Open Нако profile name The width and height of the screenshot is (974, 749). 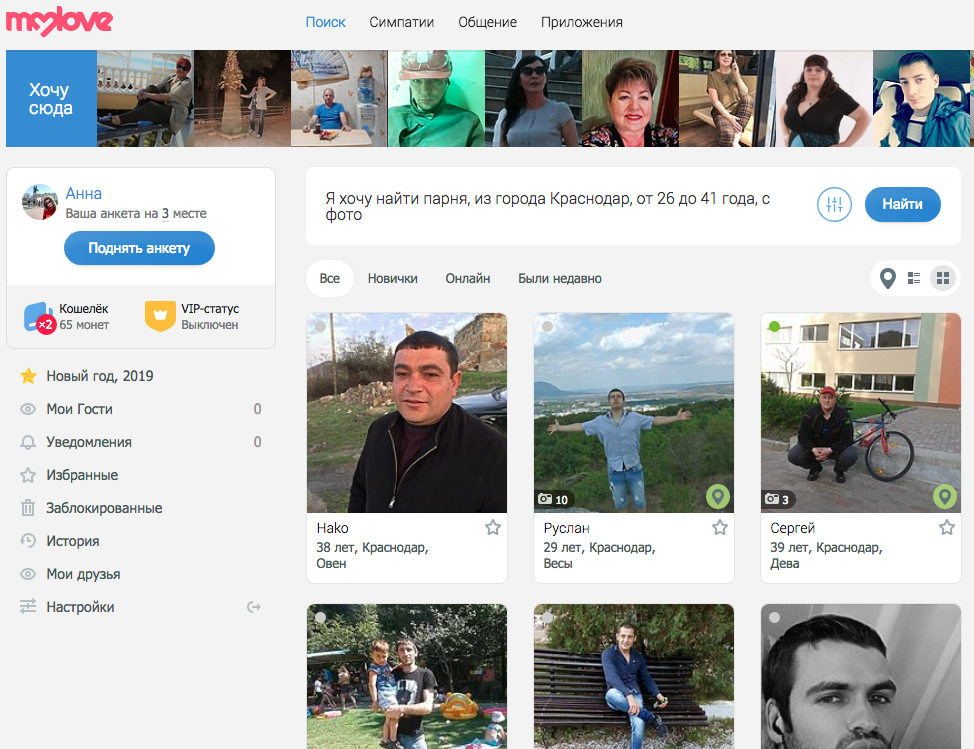pos(332,528)
